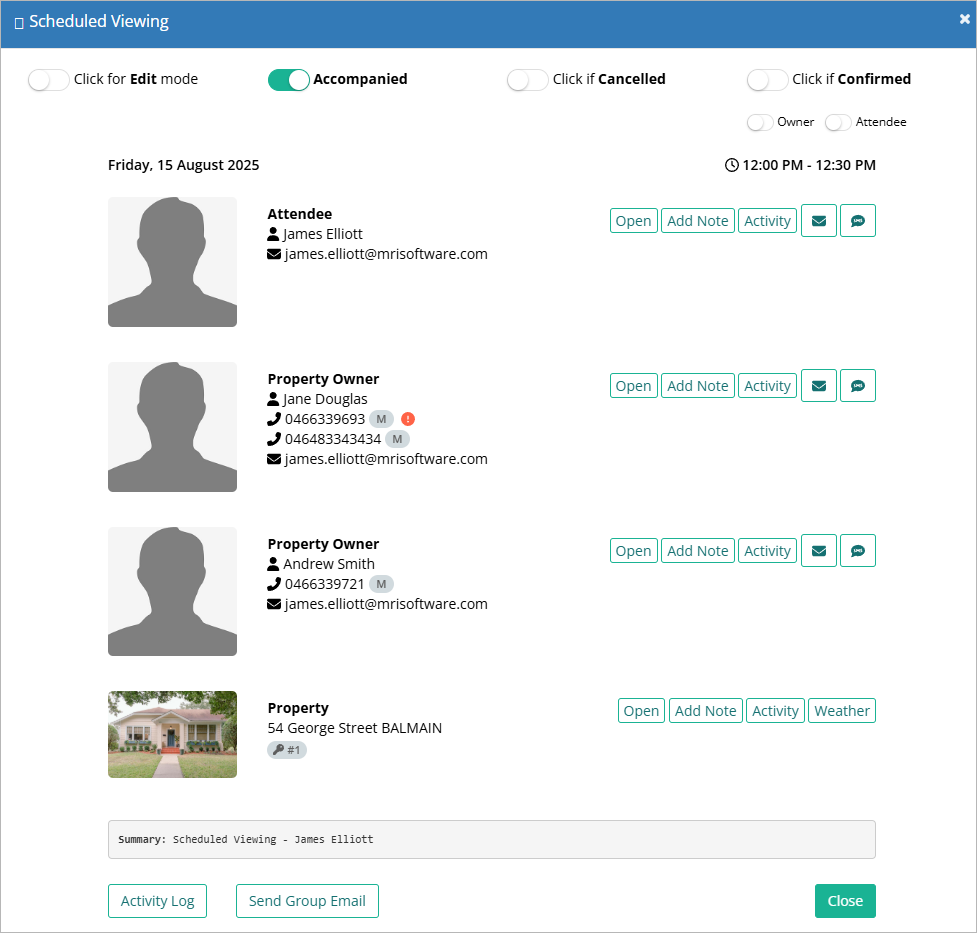Check the Weather for the property
This screenshot has height=933, width=977.
[841, 710]
